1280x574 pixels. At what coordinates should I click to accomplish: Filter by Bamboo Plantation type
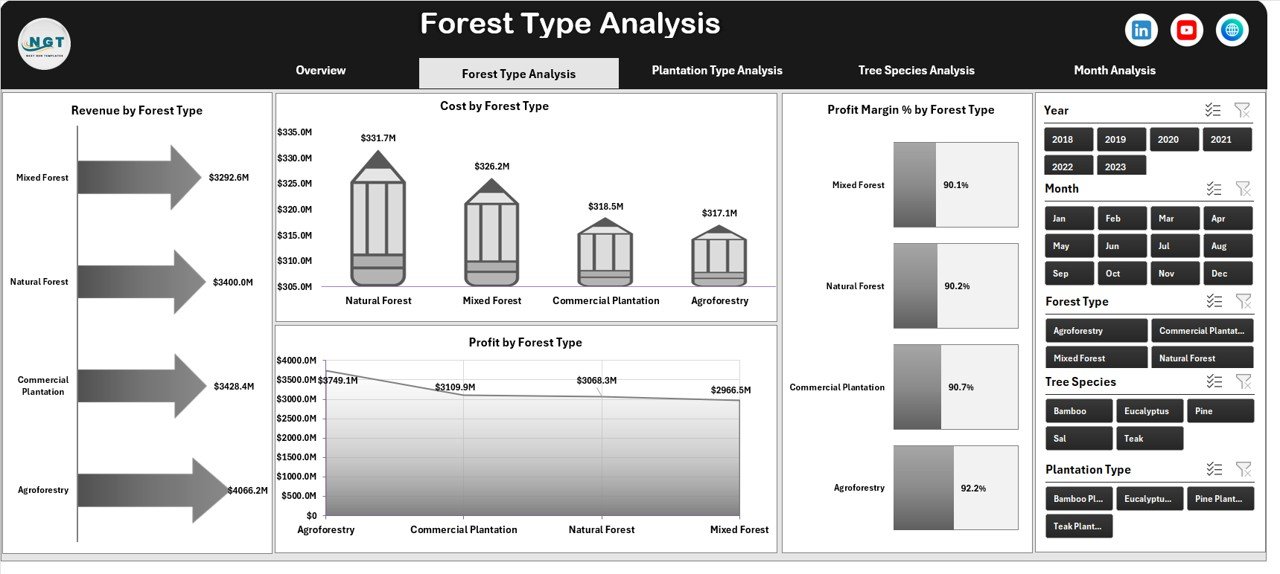tap(1079, 498)
